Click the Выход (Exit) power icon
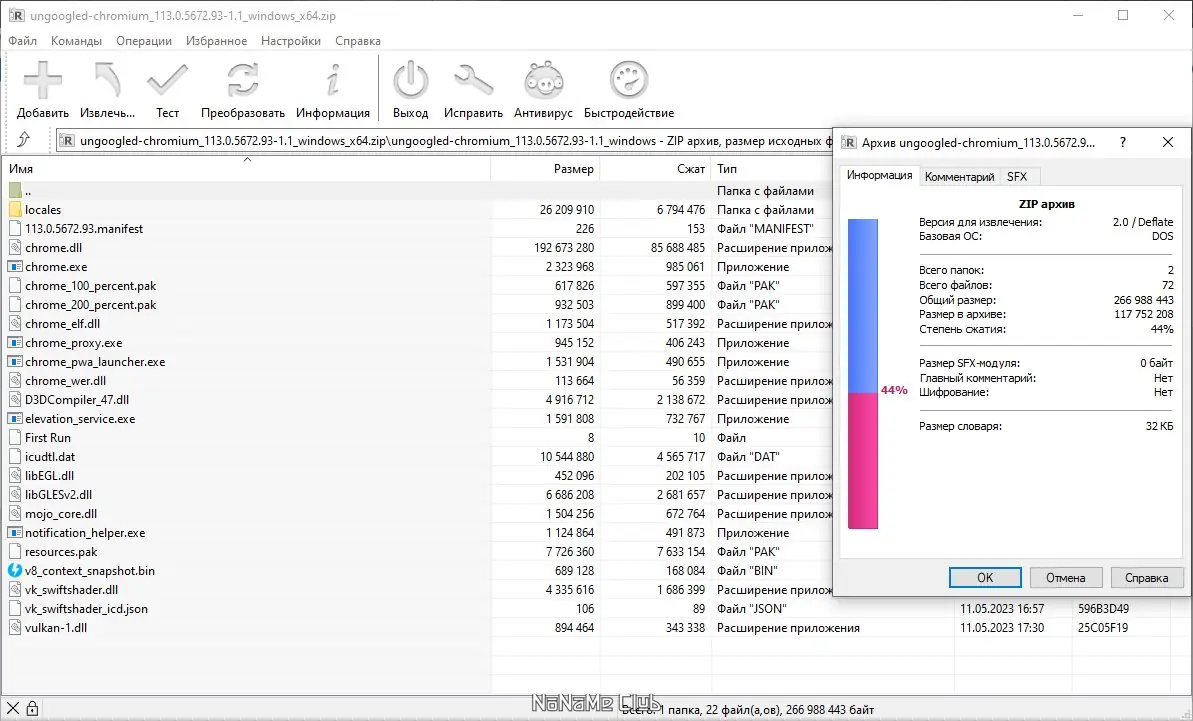This screenshot has height=721, width=1193. 410,80
